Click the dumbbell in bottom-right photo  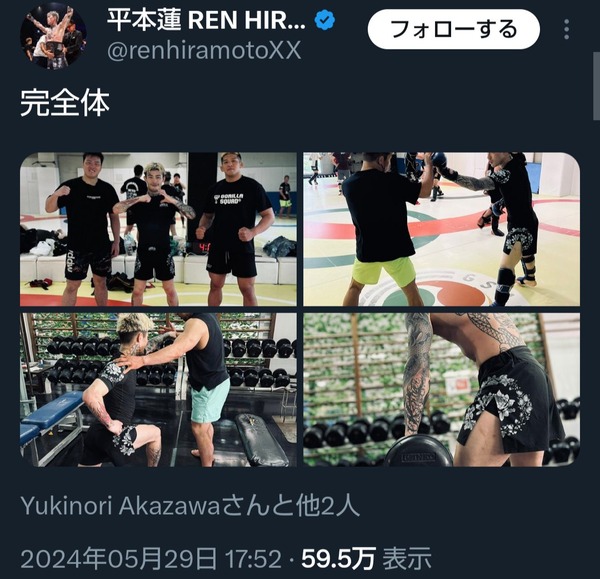tap(418, 453)
